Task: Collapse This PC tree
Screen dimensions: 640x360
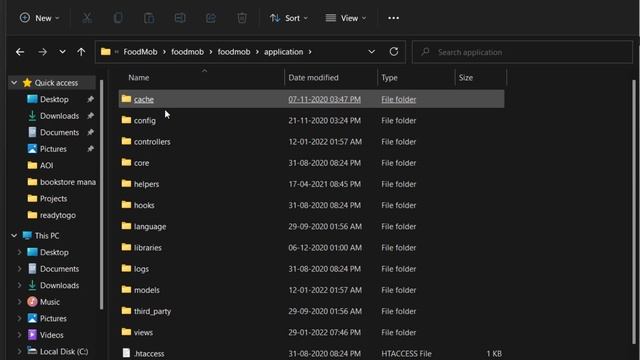Action: click(14, 236)
